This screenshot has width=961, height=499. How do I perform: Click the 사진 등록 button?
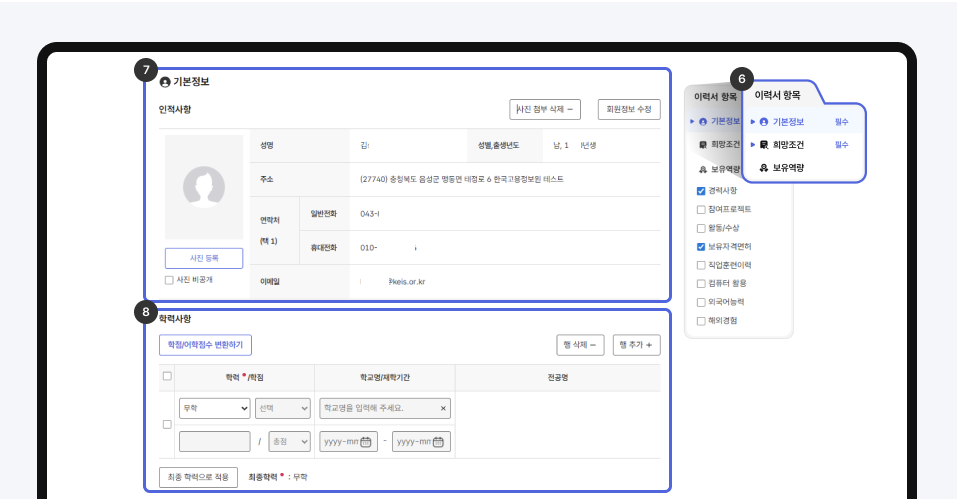(204, 258)
